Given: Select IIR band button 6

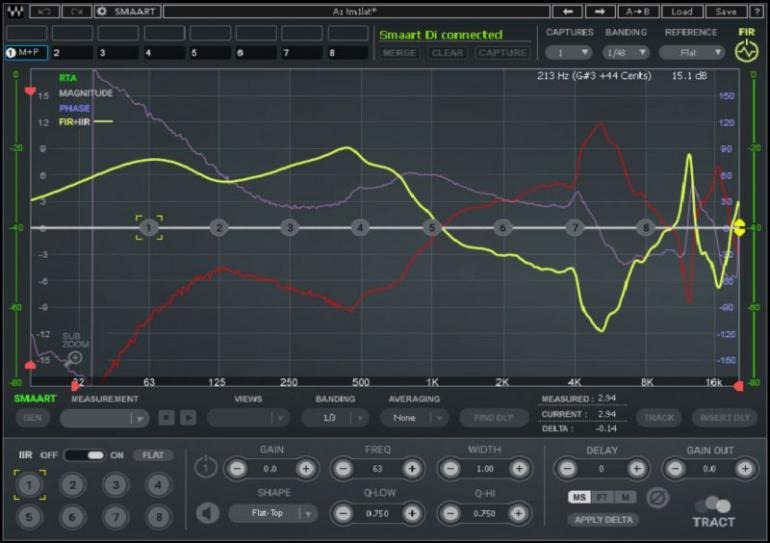Looking at the screenshot, I should click(72, 516).
